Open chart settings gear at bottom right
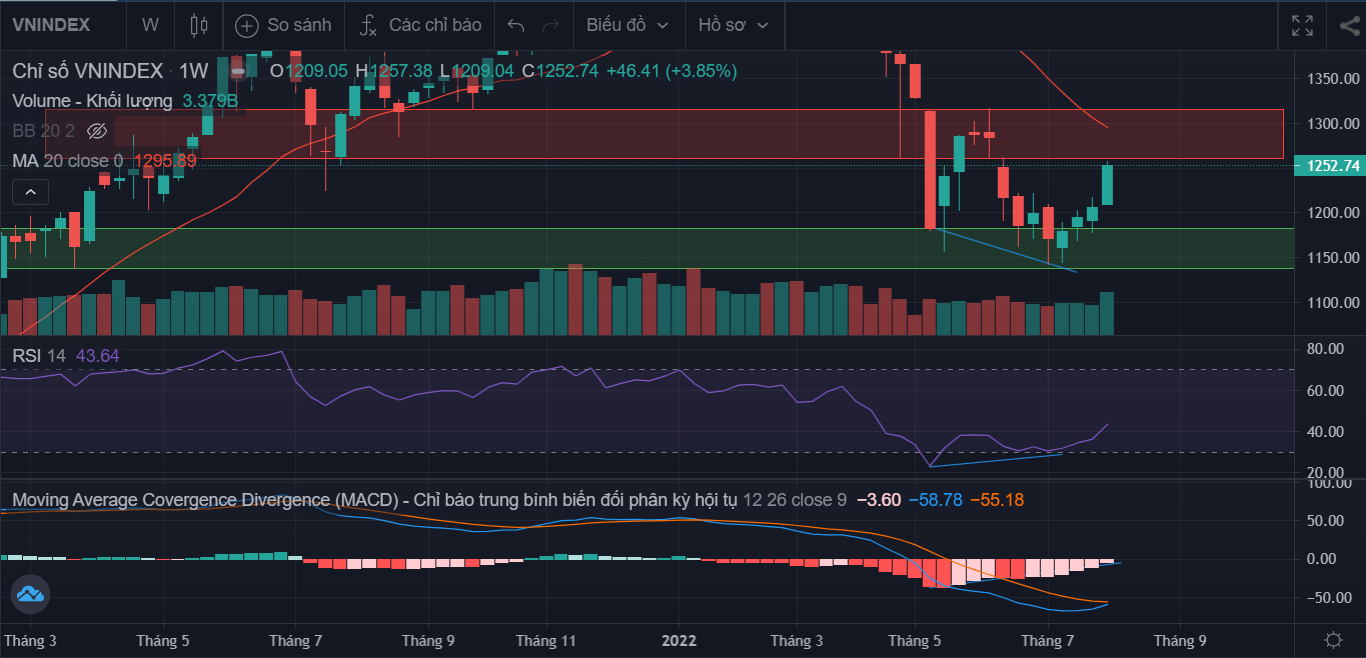 [x=1332, y=639]
